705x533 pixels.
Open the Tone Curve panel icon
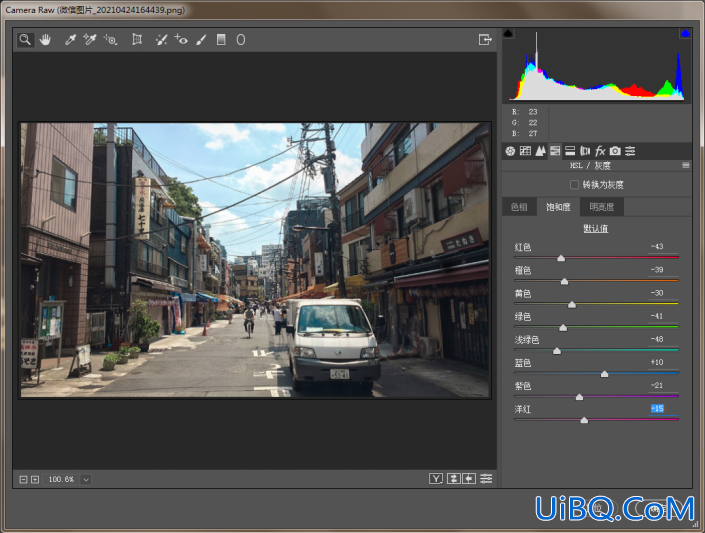[525, 151]
